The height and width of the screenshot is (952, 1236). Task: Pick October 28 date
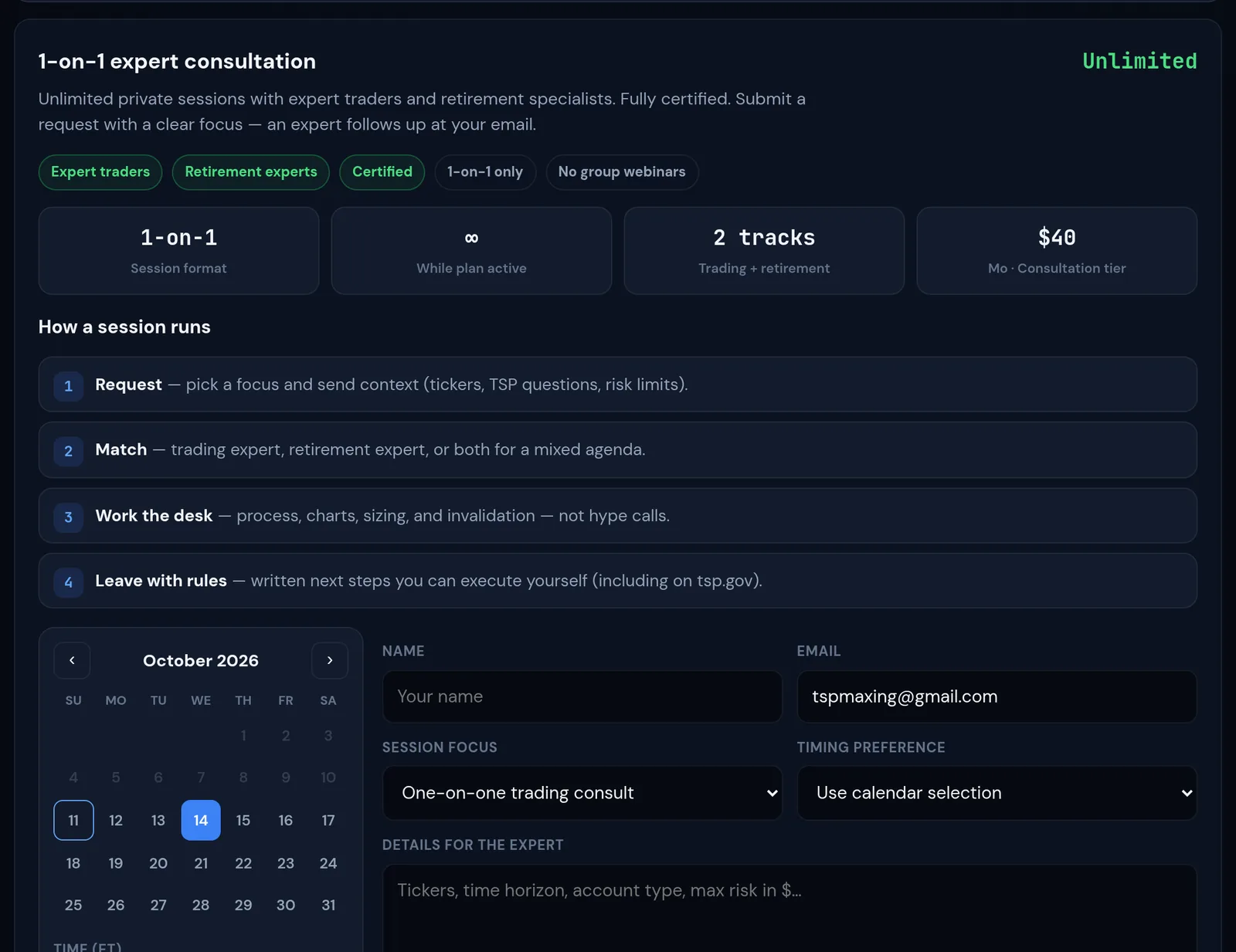click(201, 905)
